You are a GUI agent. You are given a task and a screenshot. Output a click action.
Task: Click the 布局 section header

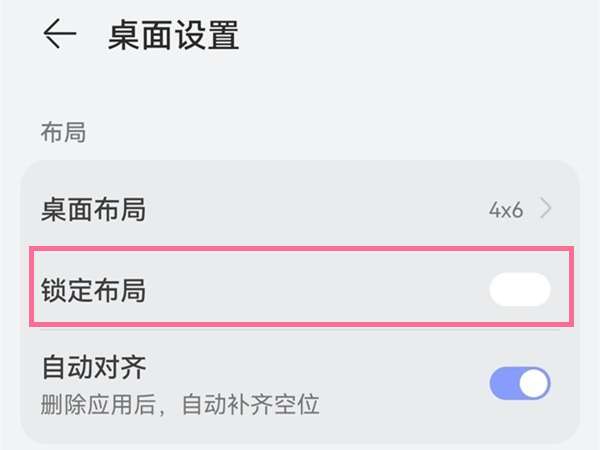click(63, 132)
